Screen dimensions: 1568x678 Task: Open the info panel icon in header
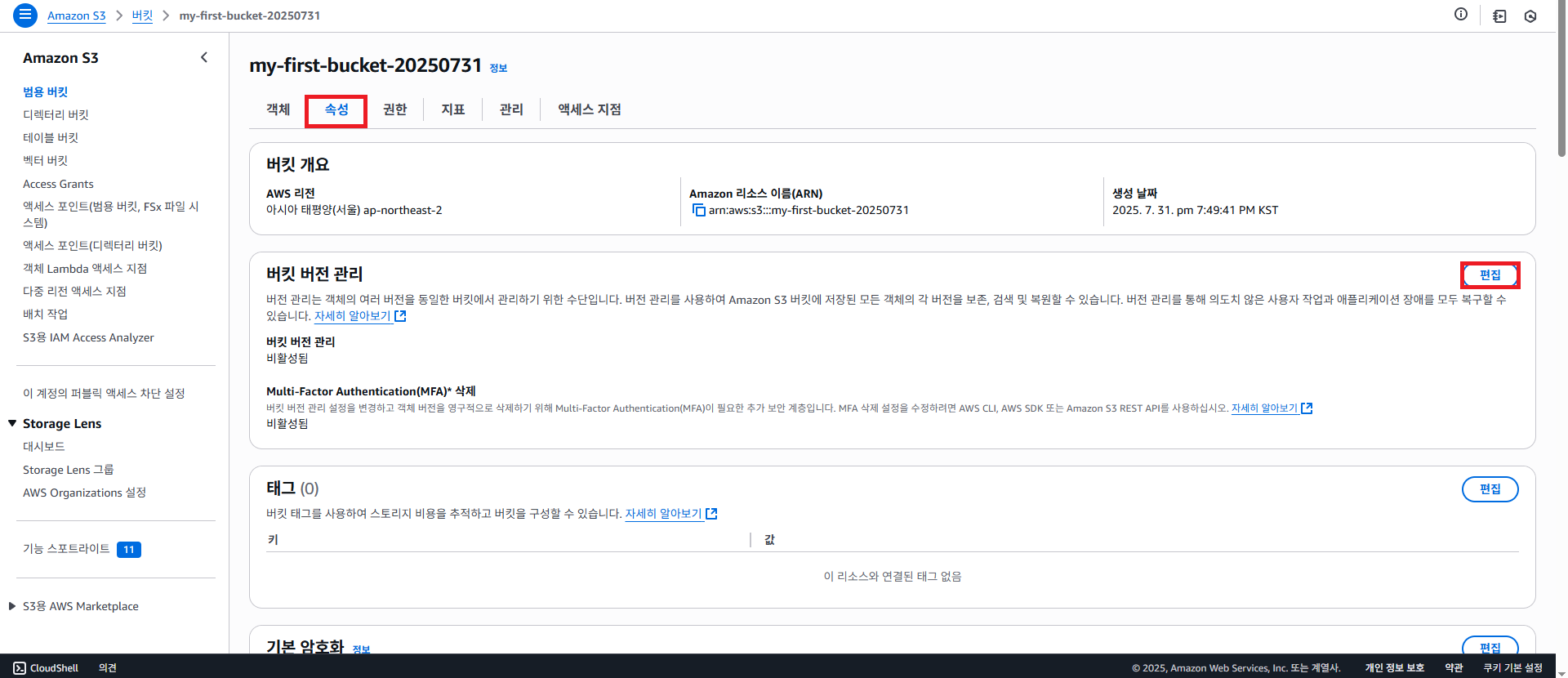click(x=1461, y=14)
